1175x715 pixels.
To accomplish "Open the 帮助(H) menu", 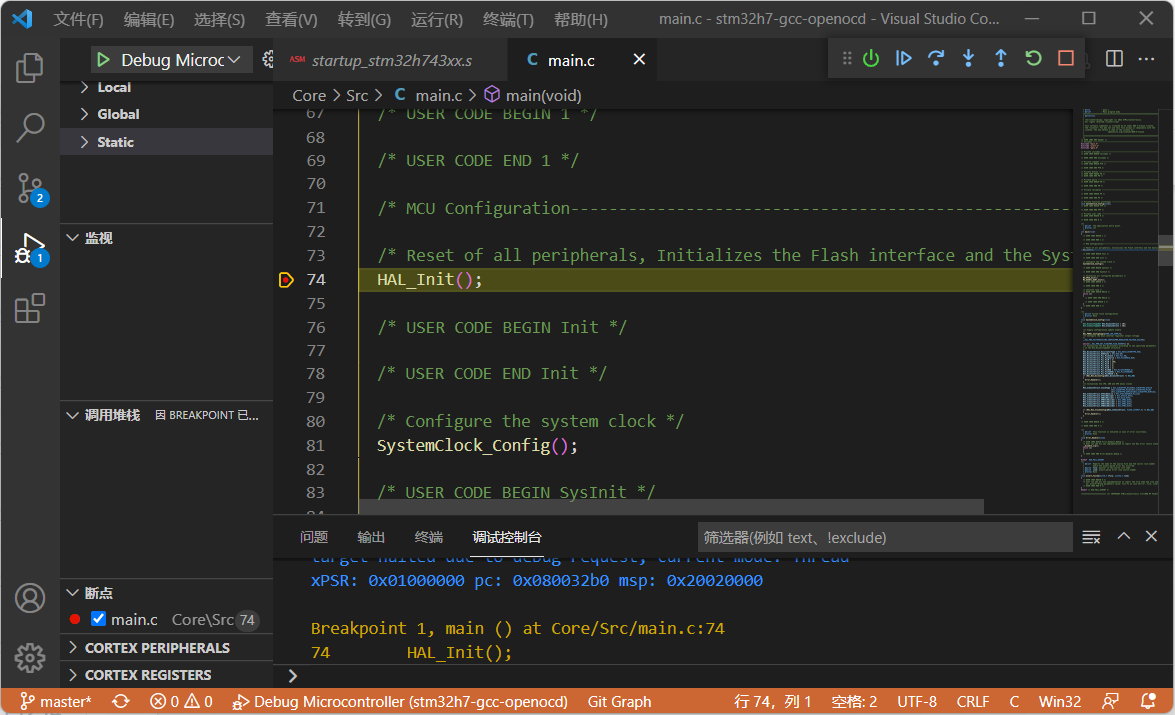I will coord(581,19).
